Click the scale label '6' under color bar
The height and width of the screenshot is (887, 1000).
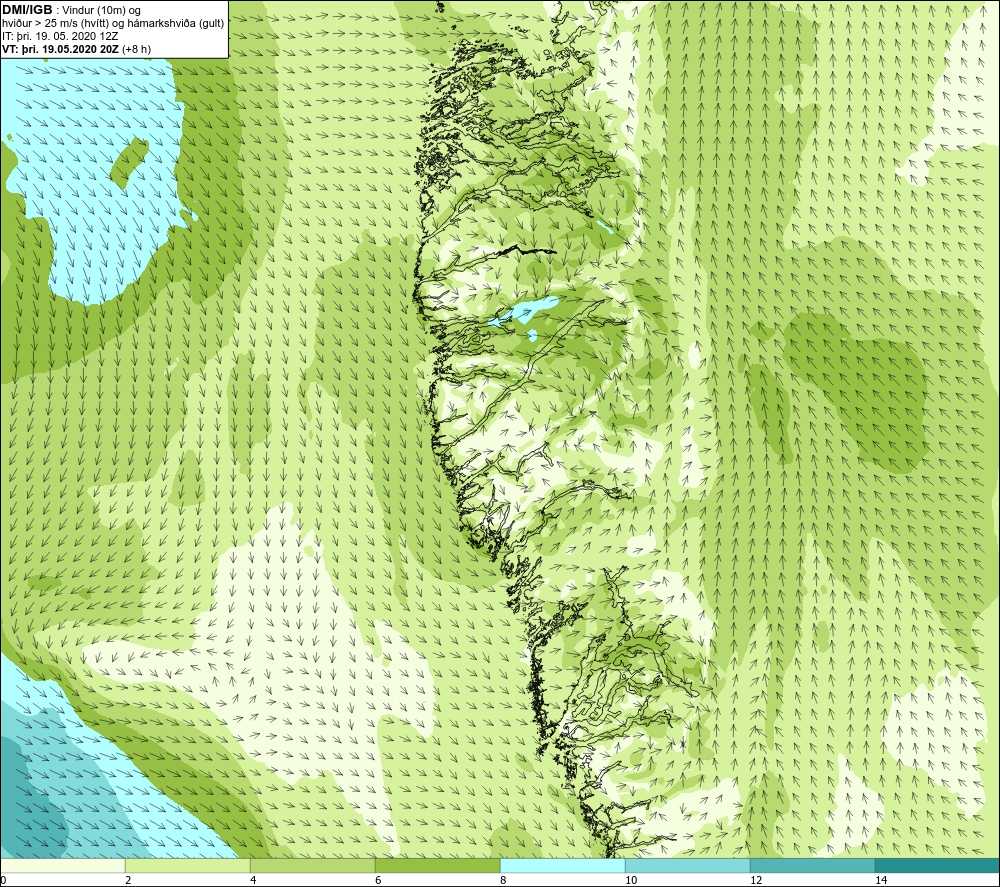click(378, 880)
